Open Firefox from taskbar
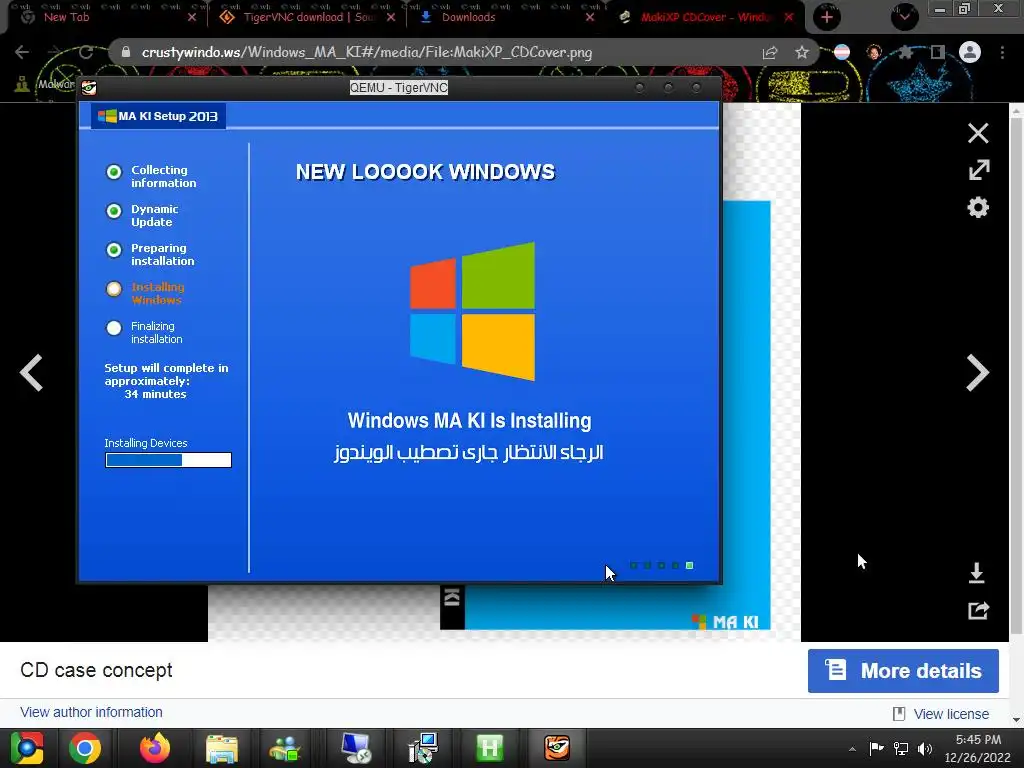 (155, 748)
